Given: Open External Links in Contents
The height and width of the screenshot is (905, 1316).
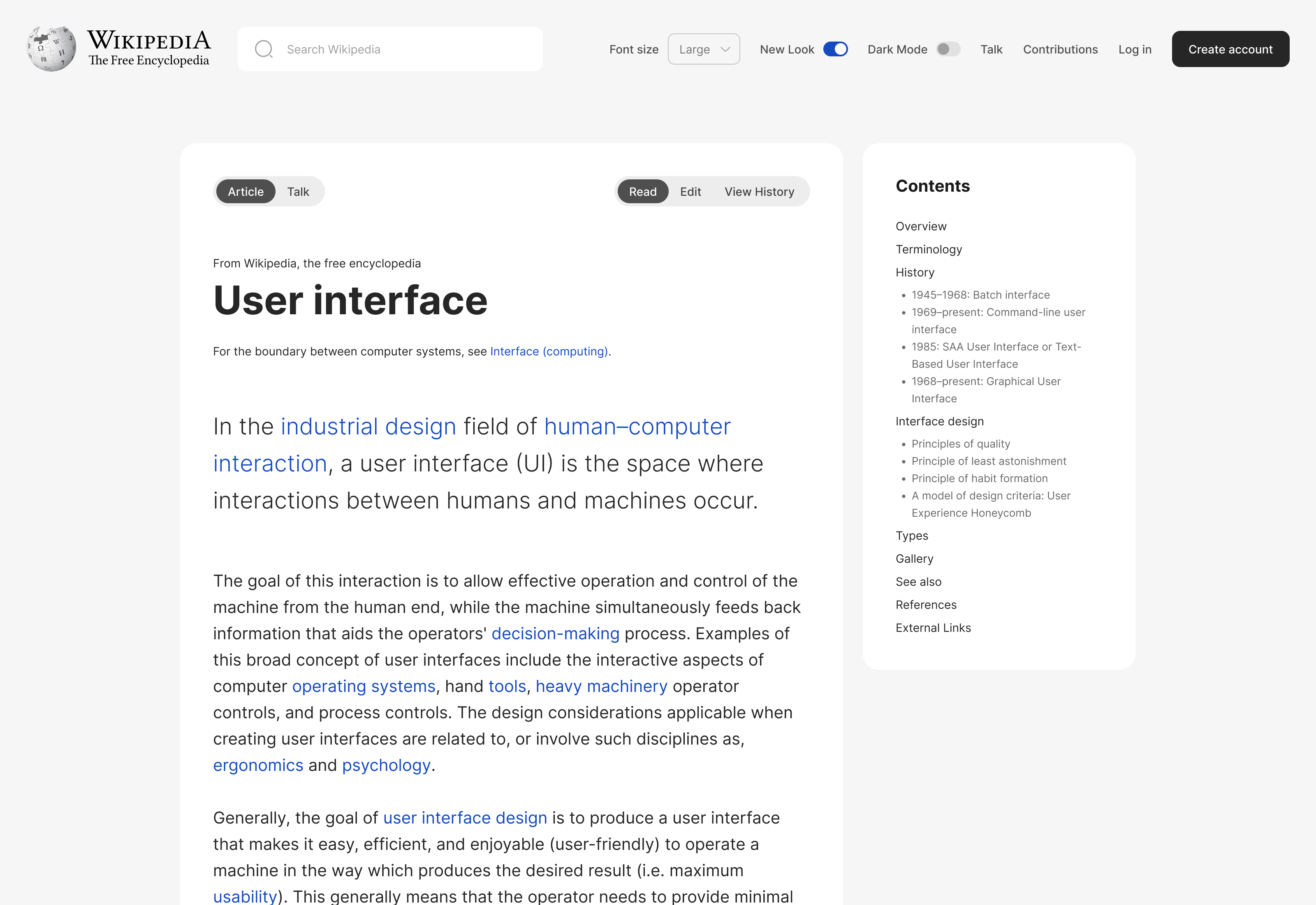Looking at the screenshot, I should (x=933, y=628).
